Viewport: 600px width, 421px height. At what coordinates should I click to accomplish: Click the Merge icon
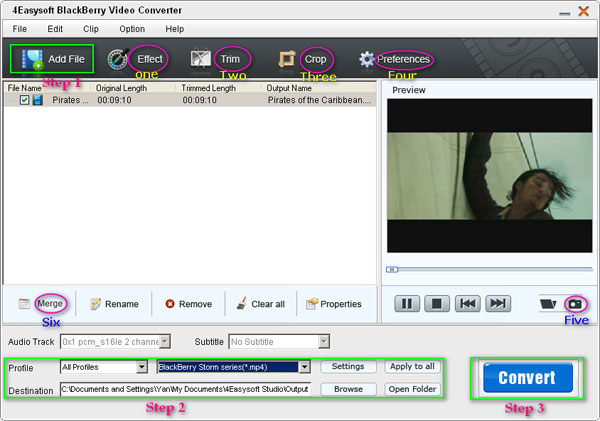click(x=24, y=304)
